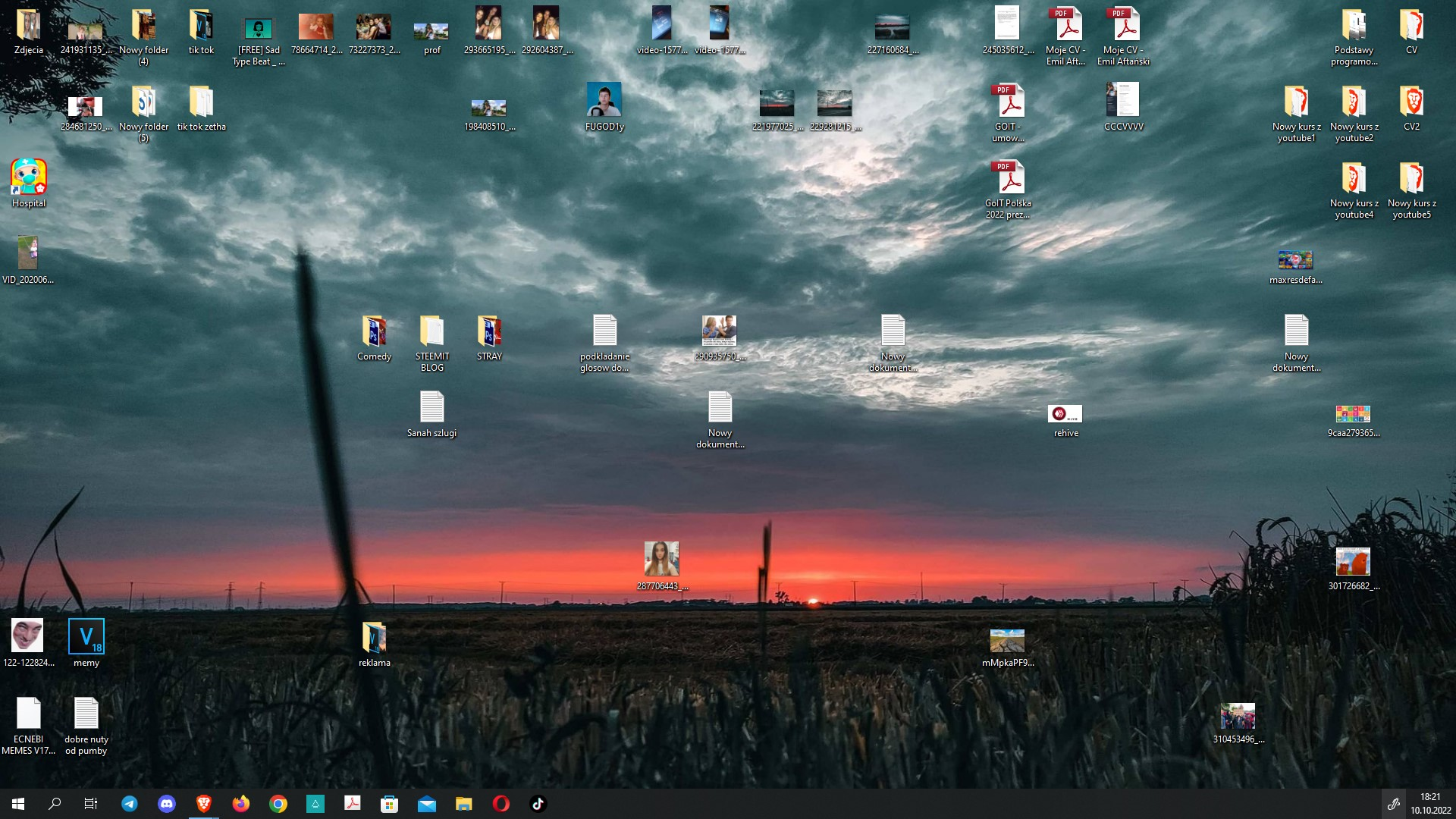Viewport: 1456px width, 819px height.
Task: Open Microsoft Store taskbar icon
Action: tap(389, 804)
